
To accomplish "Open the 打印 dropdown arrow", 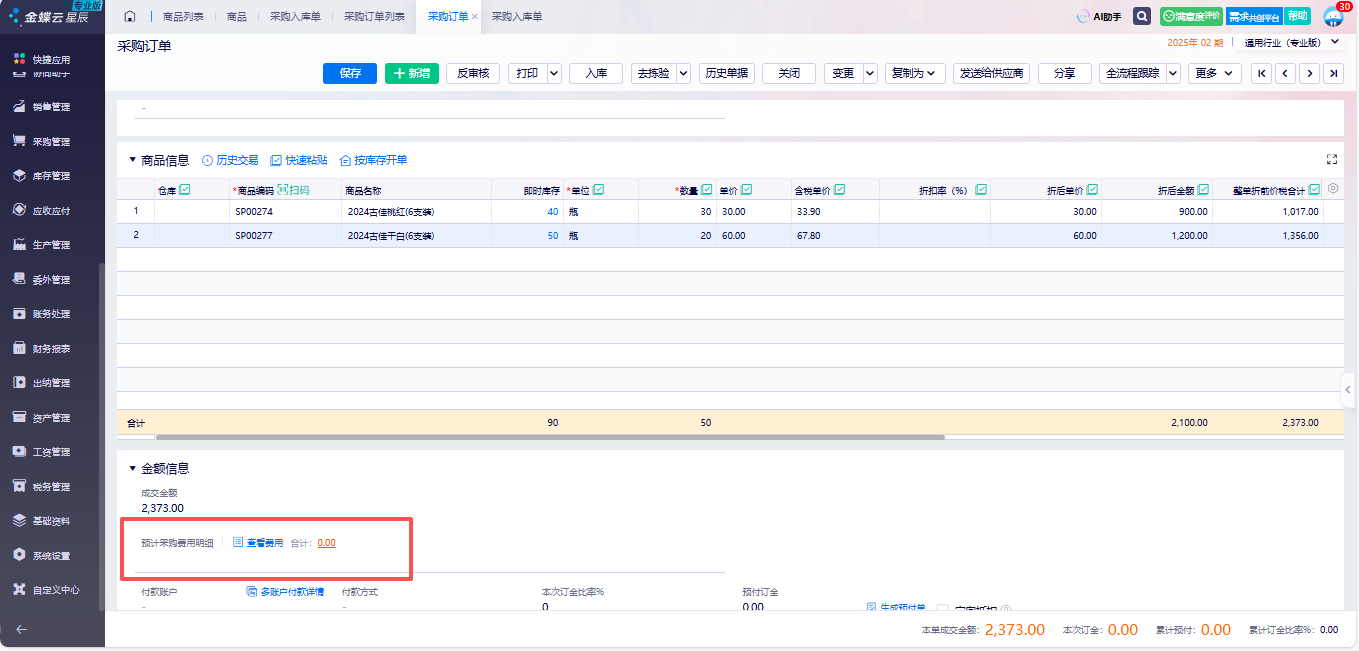I will [x=554, y=73].
